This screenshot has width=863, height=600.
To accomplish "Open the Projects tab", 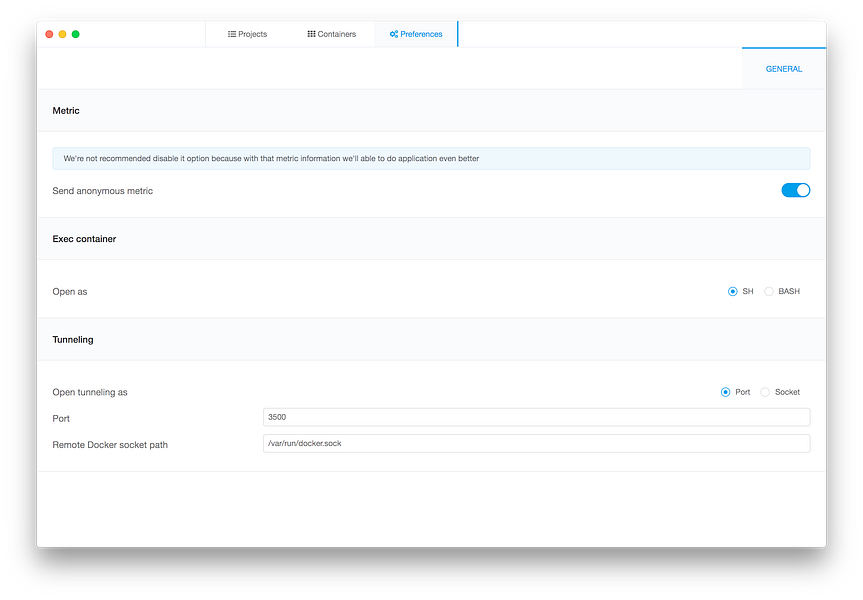I will (x=247, y=34).
